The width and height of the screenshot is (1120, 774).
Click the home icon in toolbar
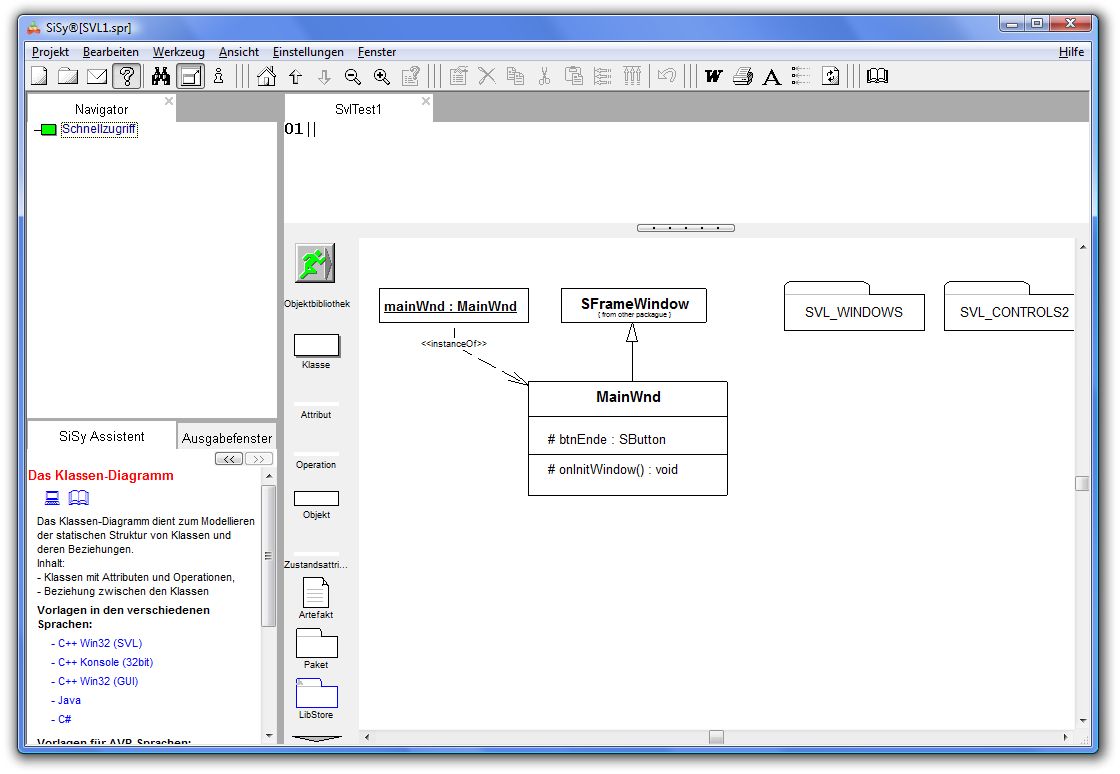(266, 76)
